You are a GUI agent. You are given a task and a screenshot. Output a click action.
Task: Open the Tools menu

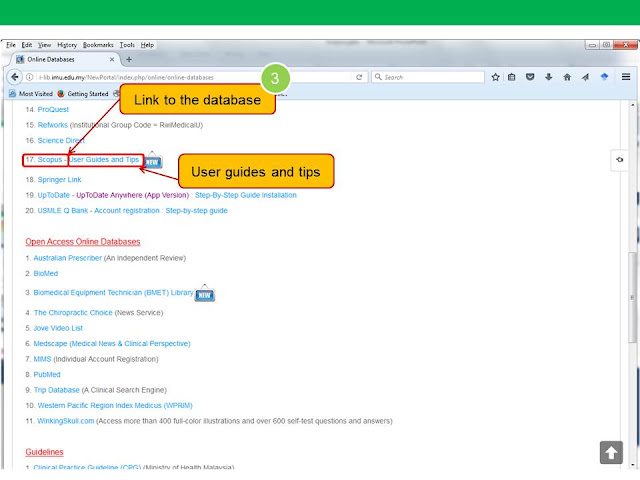coord(127,45)
